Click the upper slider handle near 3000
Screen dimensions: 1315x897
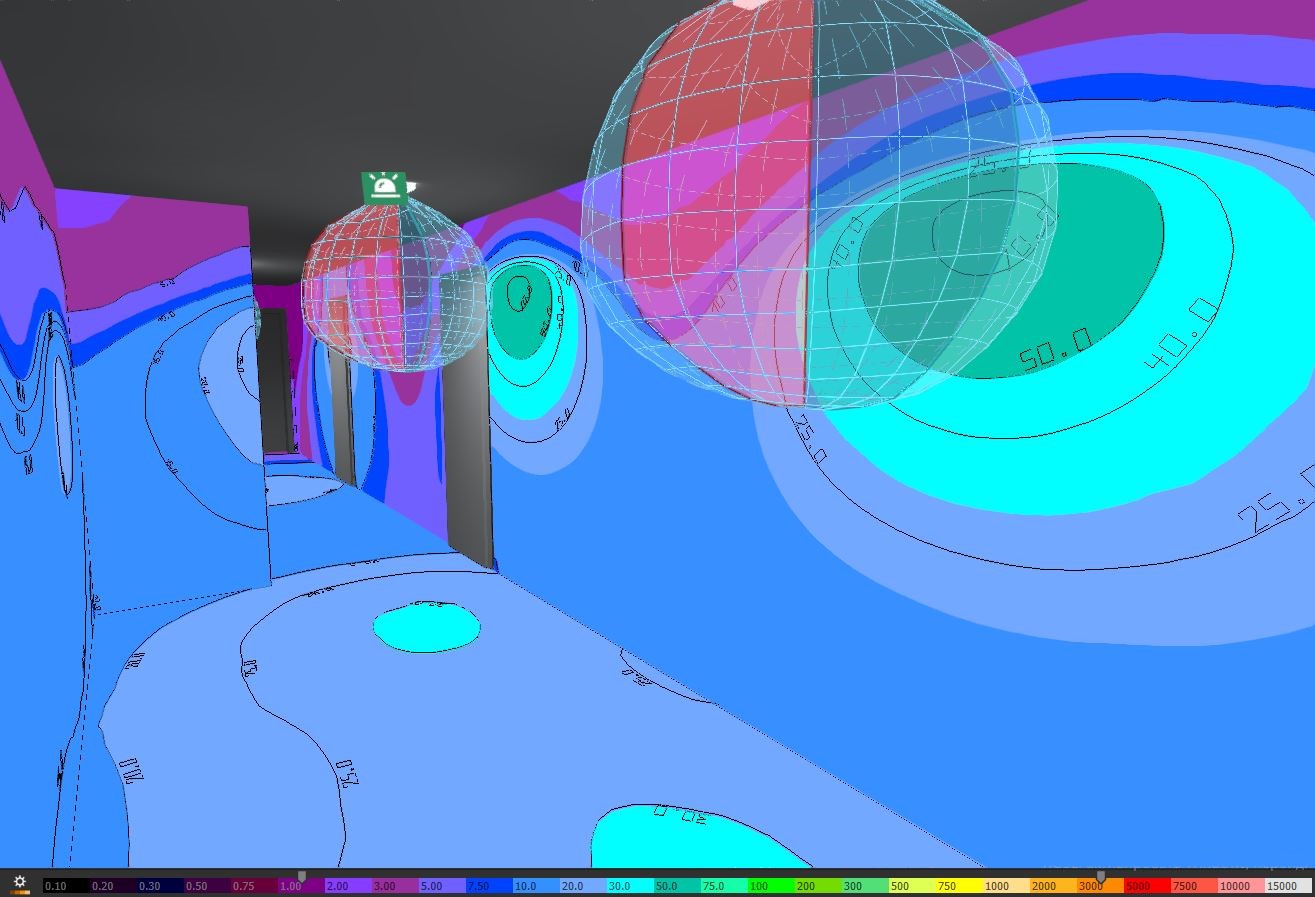(1101, 877)
